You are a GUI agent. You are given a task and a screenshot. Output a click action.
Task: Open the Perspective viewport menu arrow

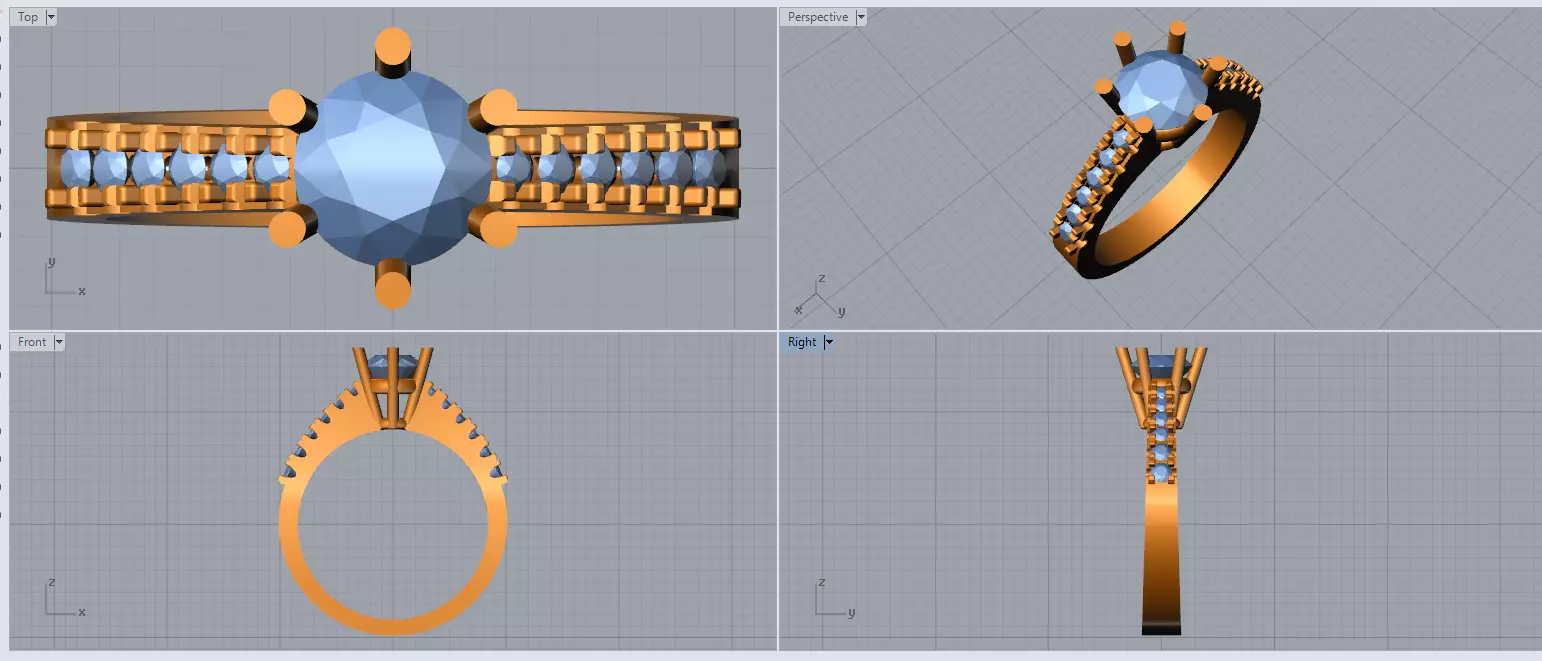click(860, 17)
